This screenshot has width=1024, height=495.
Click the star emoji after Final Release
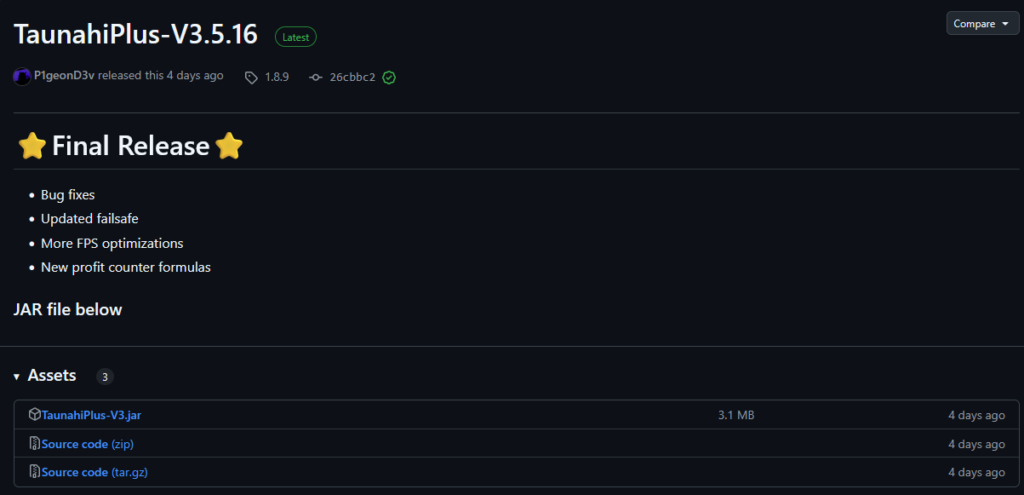click(229, 147)
